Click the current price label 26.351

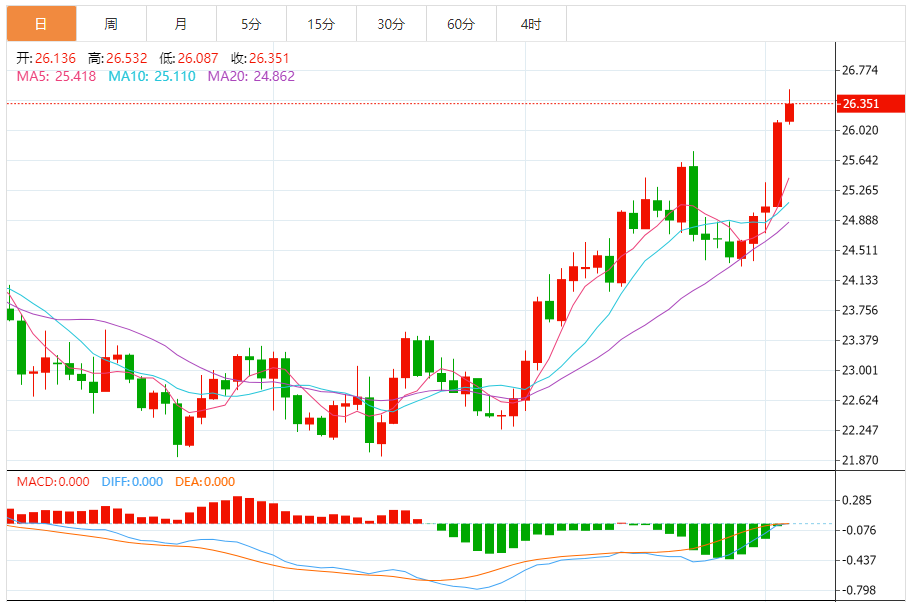click(871, 103)
